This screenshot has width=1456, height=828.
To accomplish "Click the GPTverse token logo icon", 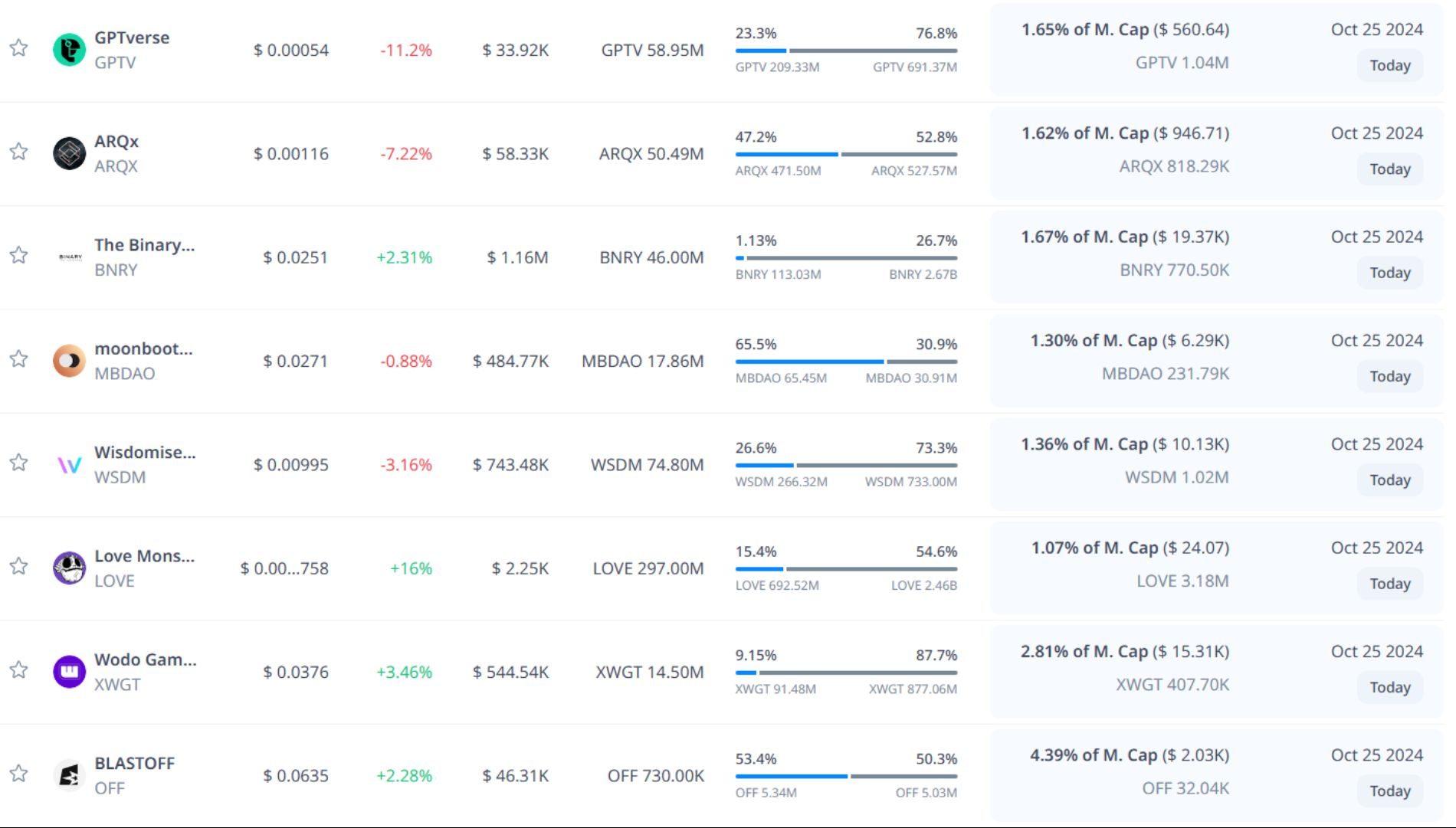I will click(x=69, y=50).
